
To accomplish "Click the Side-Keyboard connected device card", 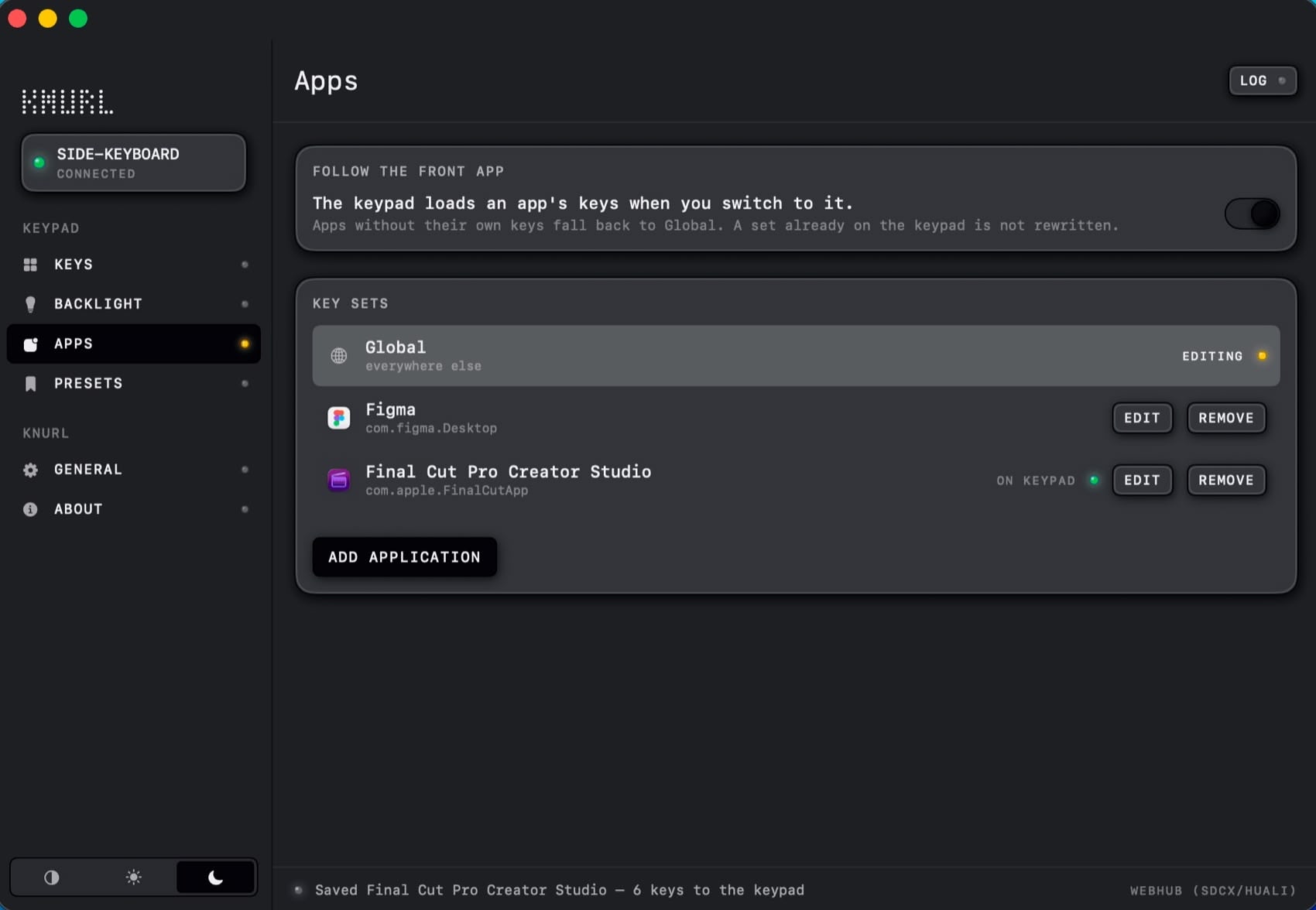I will coord(134,162).
